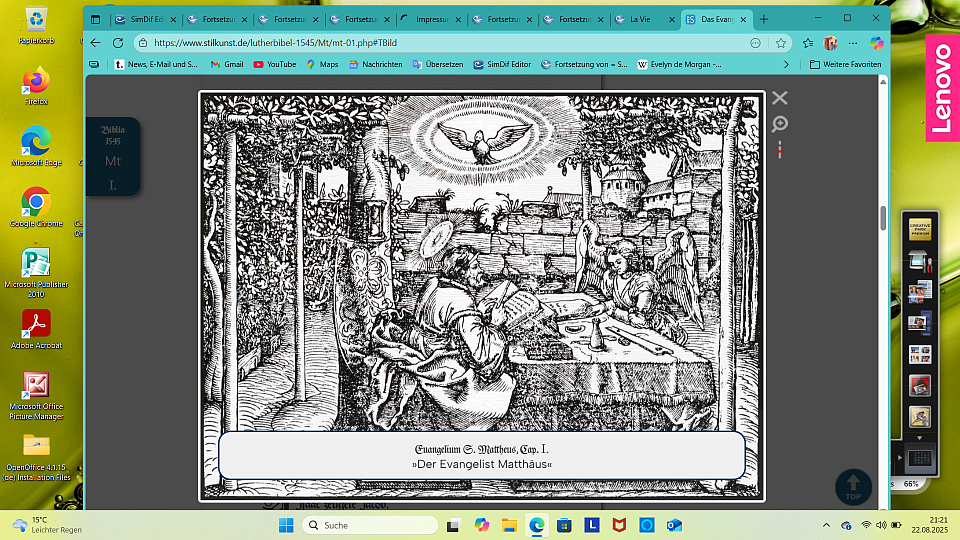The image size is (960, 540).
Task: Open the Weitere Favoriten folder
Action: [846, 64]
